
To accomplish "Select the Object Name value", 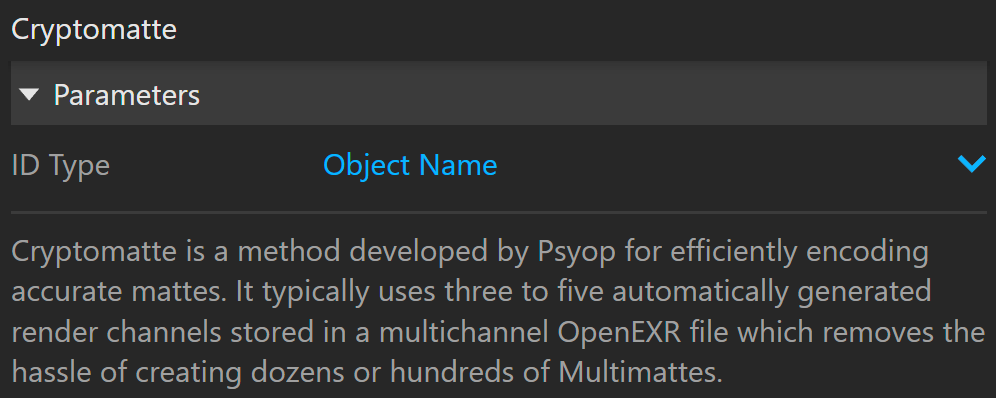I will tap(410, 165).
